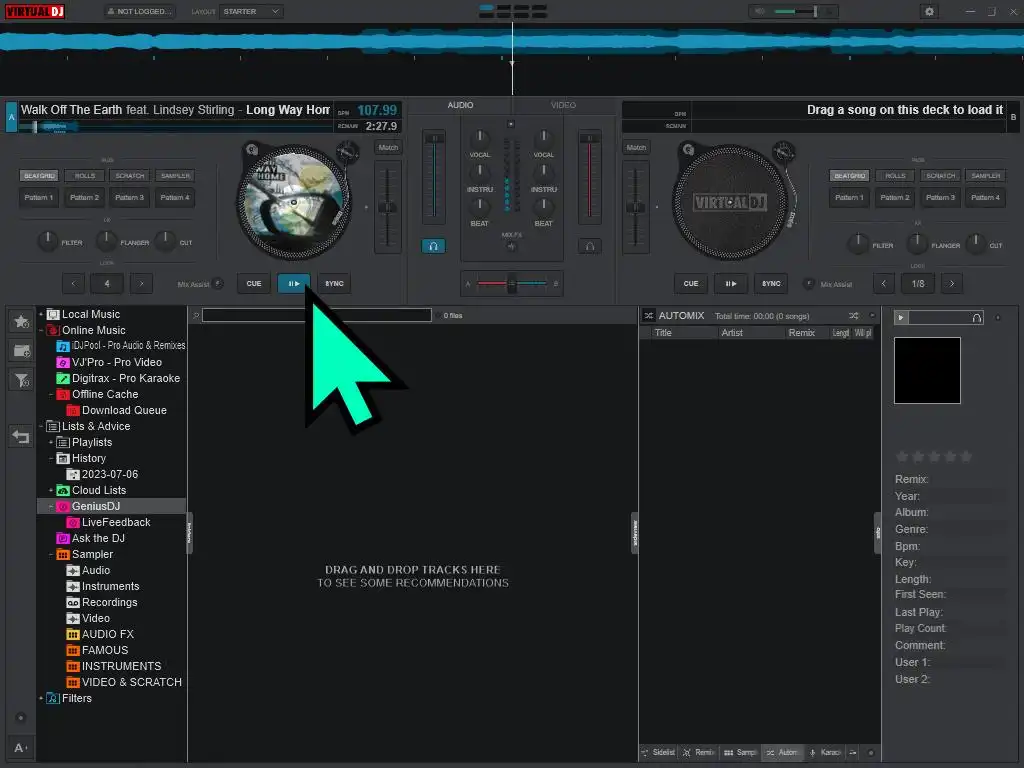Screen dimensions: 1024x768
Task: Select deck B ROLLS pad mode
Action: click(895, 176)
